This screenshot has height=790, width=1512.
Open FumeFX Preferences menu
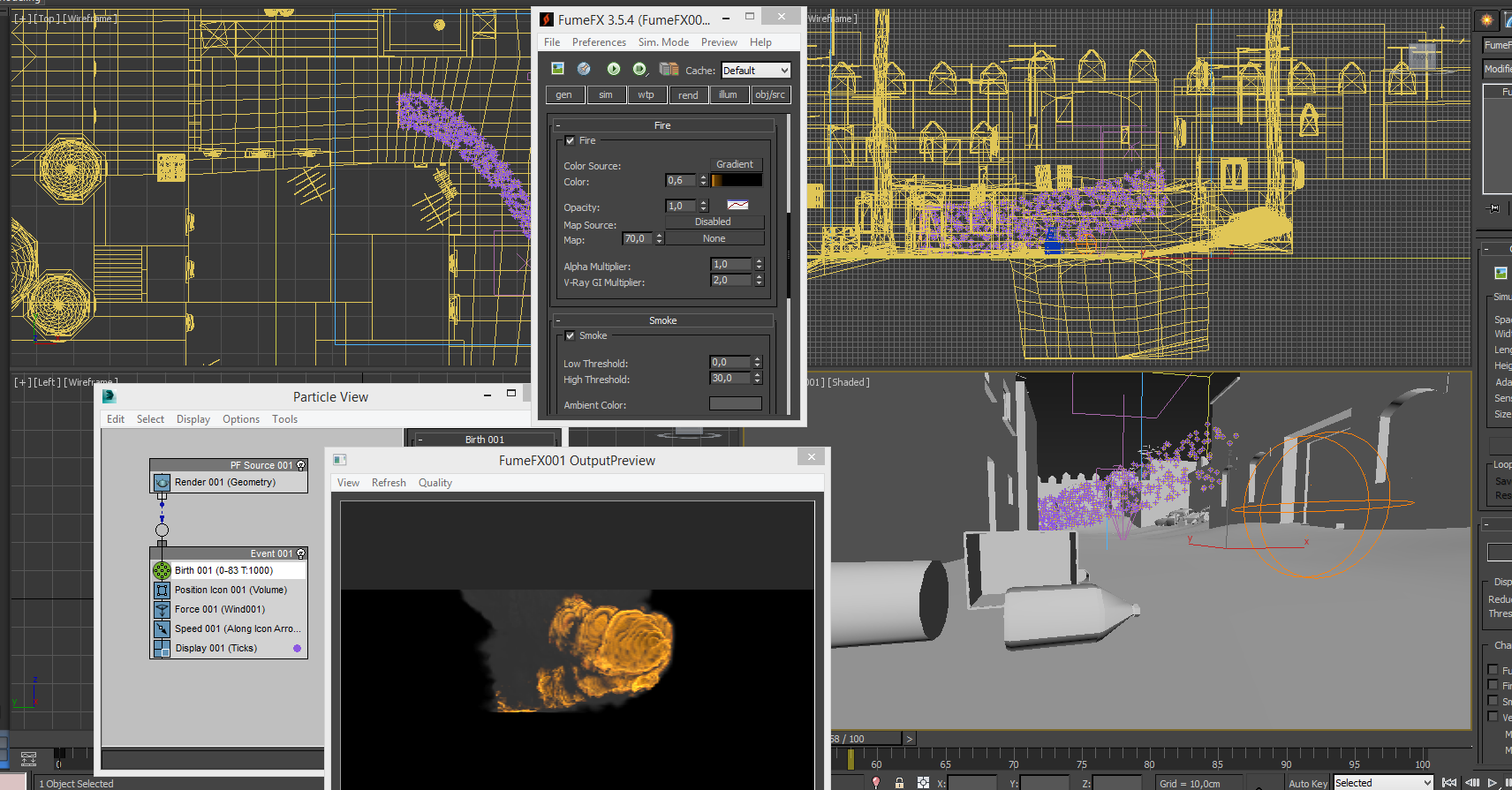[599, 42]
